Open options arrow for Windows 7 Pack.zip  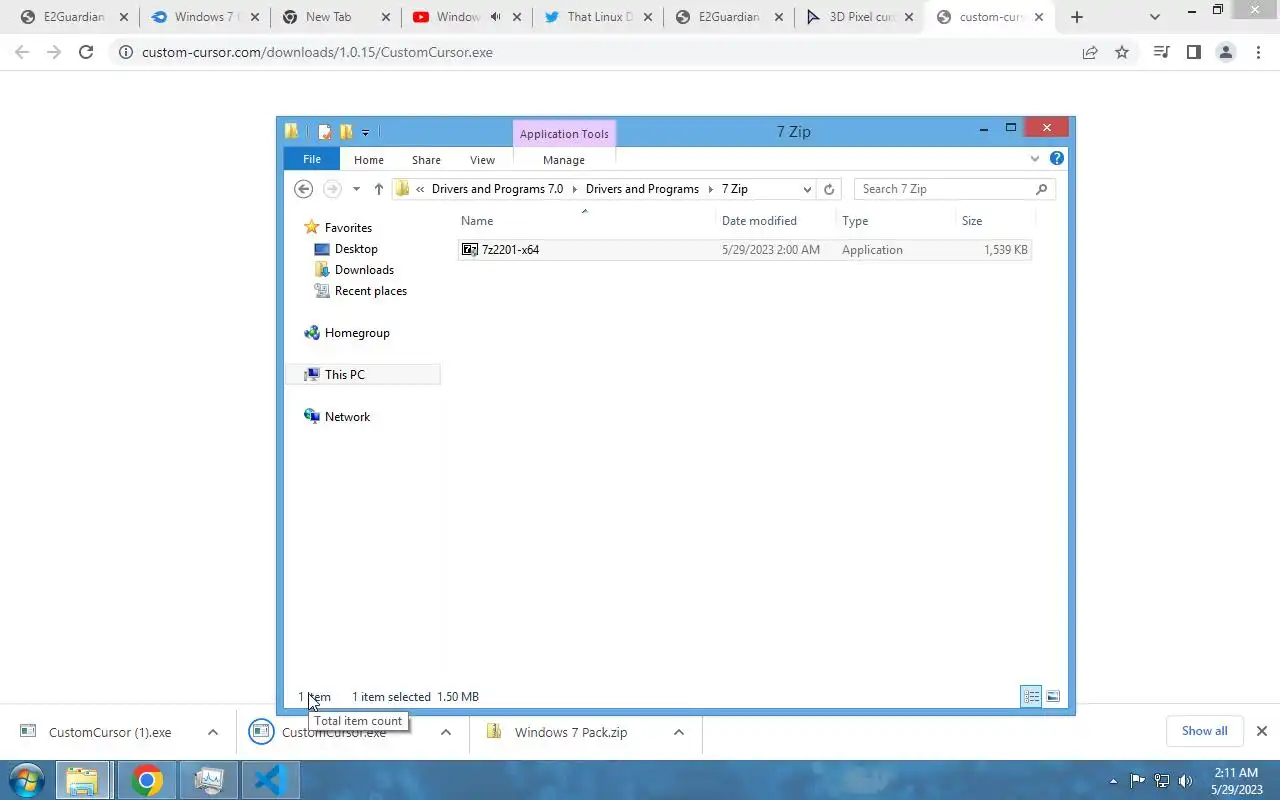click(x=678, y=732)
